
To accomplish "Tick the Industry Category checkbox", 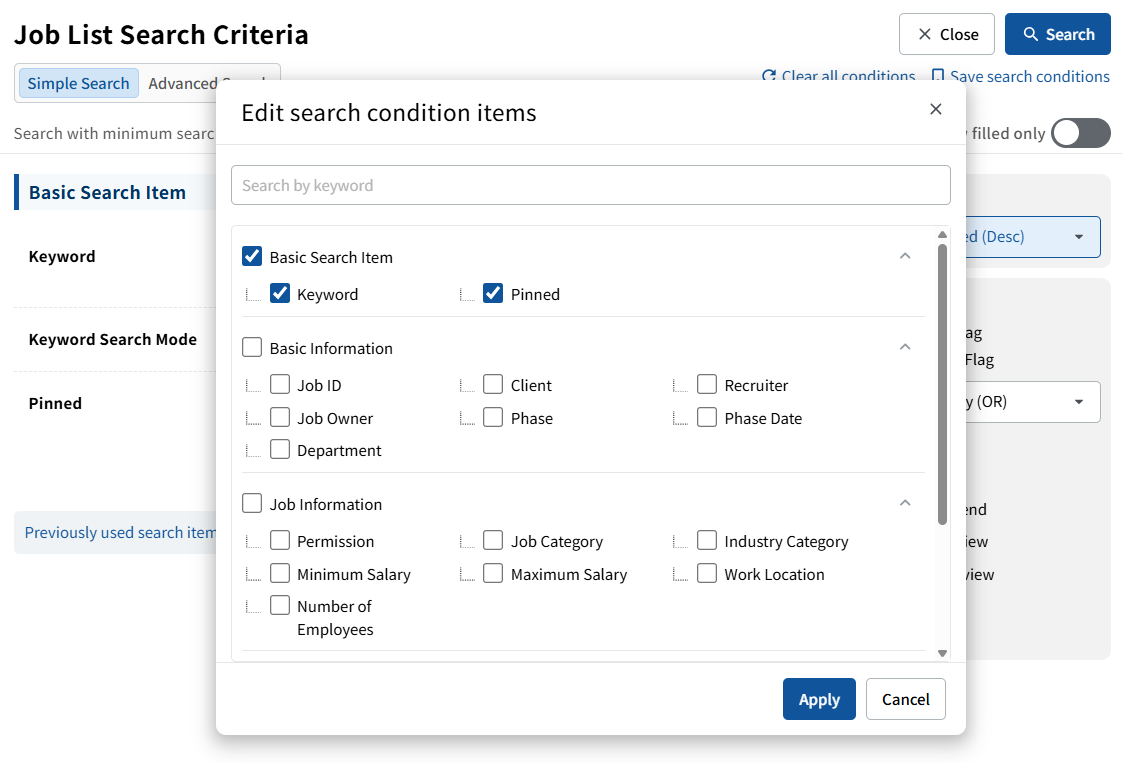I will tap(707, 541).
